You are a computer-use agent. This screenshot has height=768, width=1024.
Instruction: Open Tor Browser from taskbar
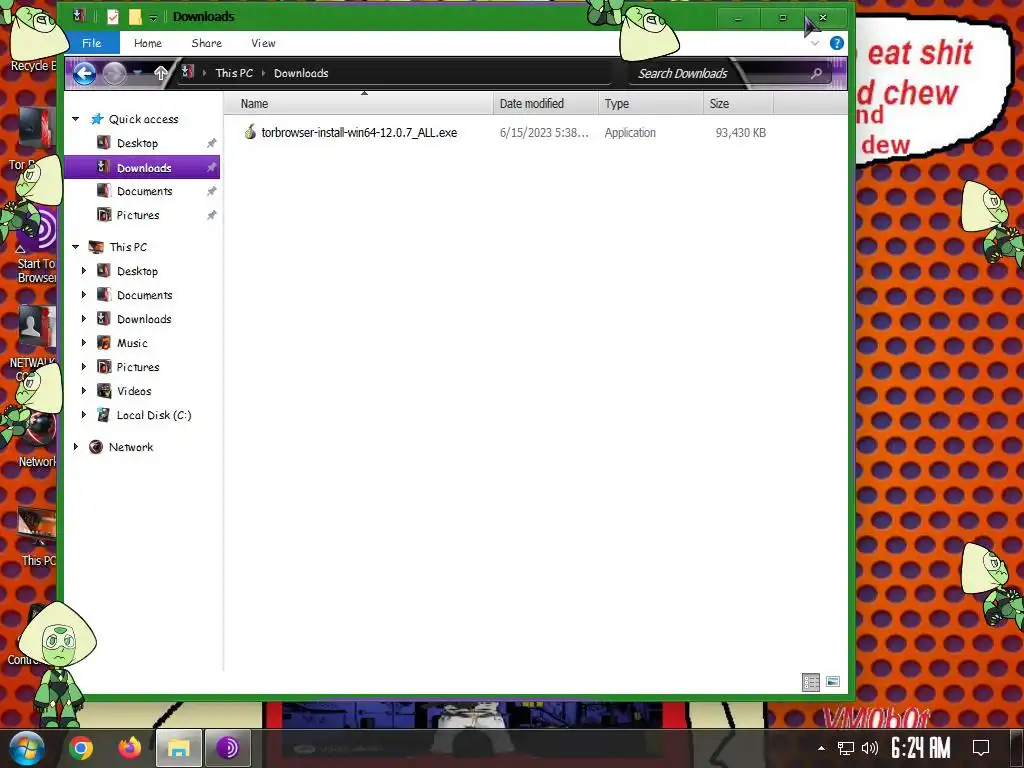click(227, 748)
